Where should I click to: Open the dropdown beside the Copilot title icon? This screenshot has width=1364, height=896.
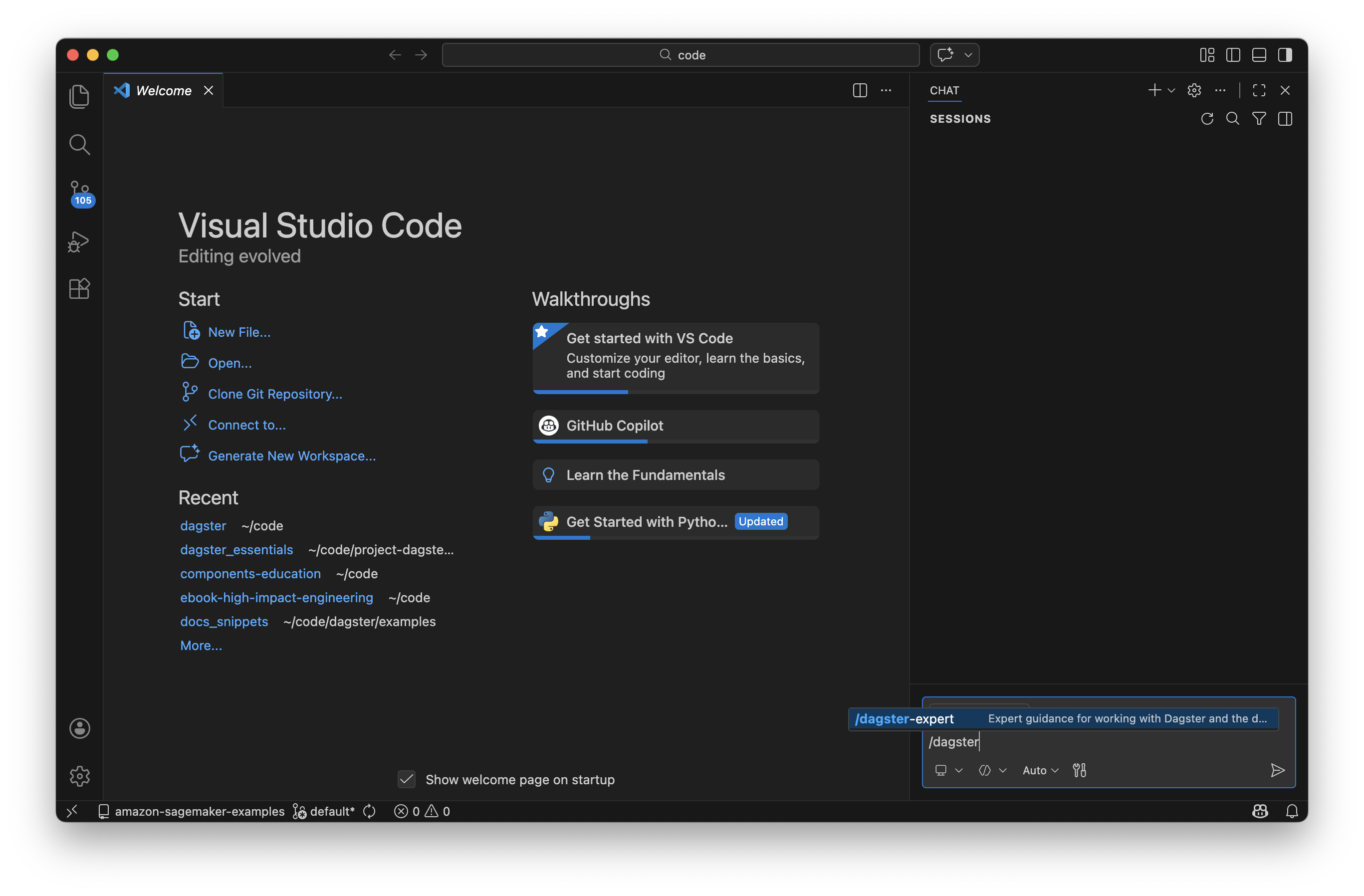[x=968, y=54]
